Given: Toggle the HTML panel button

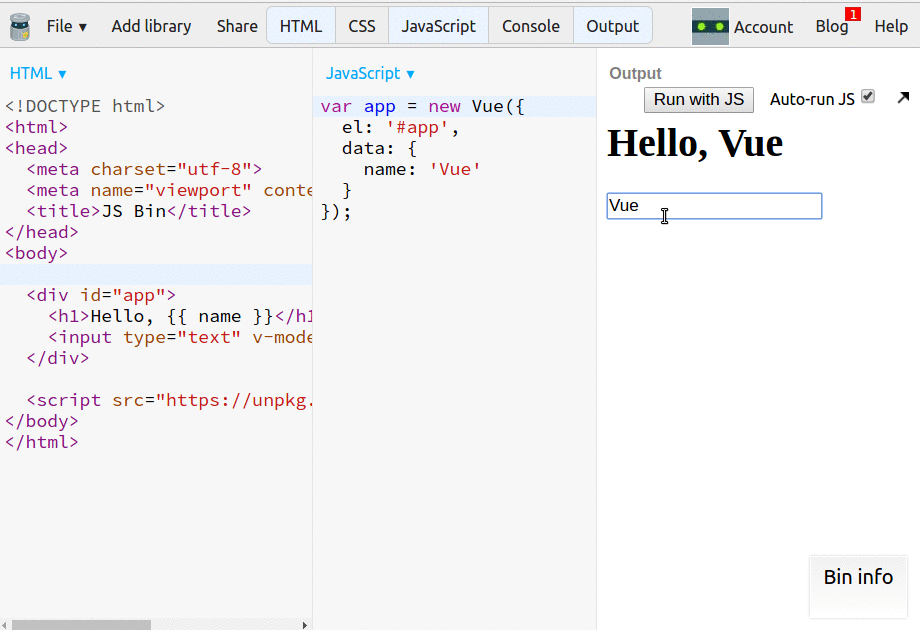Looking at the screenshot, I should pos(301,26).
